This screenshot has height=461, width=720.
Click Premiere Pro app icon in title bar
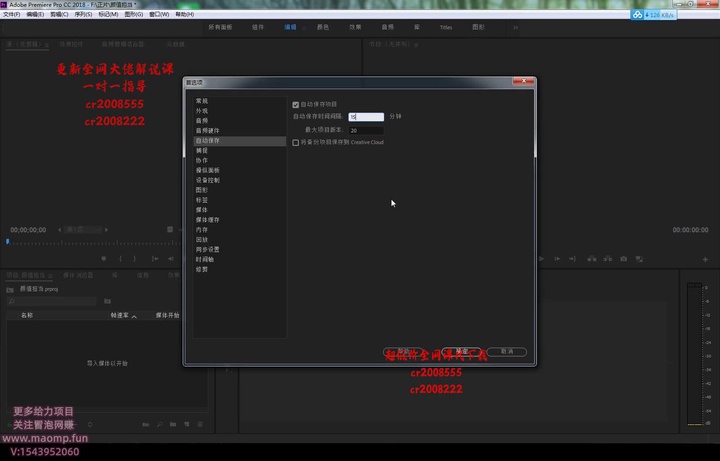[4, 5]
